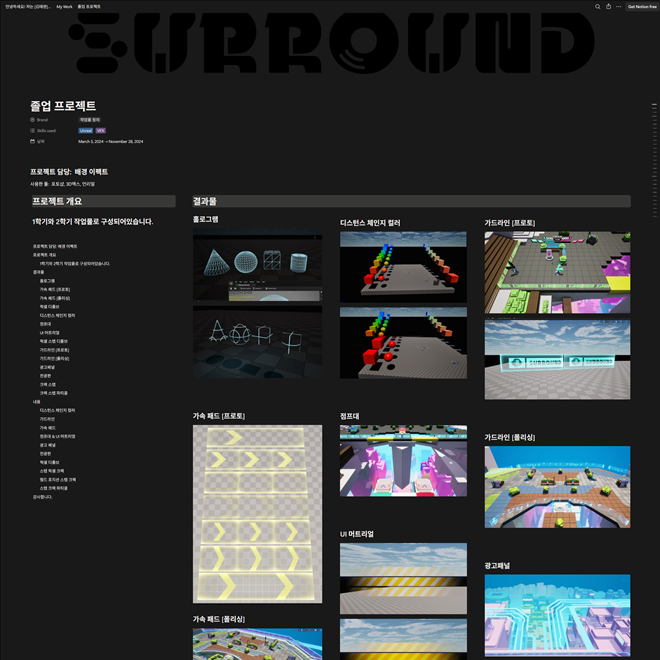Jump to 감사합니다 in table of contents
Image resolution: width=660 pixels, height=660 pixels.
pyautogui.click(x=43, y=497)
